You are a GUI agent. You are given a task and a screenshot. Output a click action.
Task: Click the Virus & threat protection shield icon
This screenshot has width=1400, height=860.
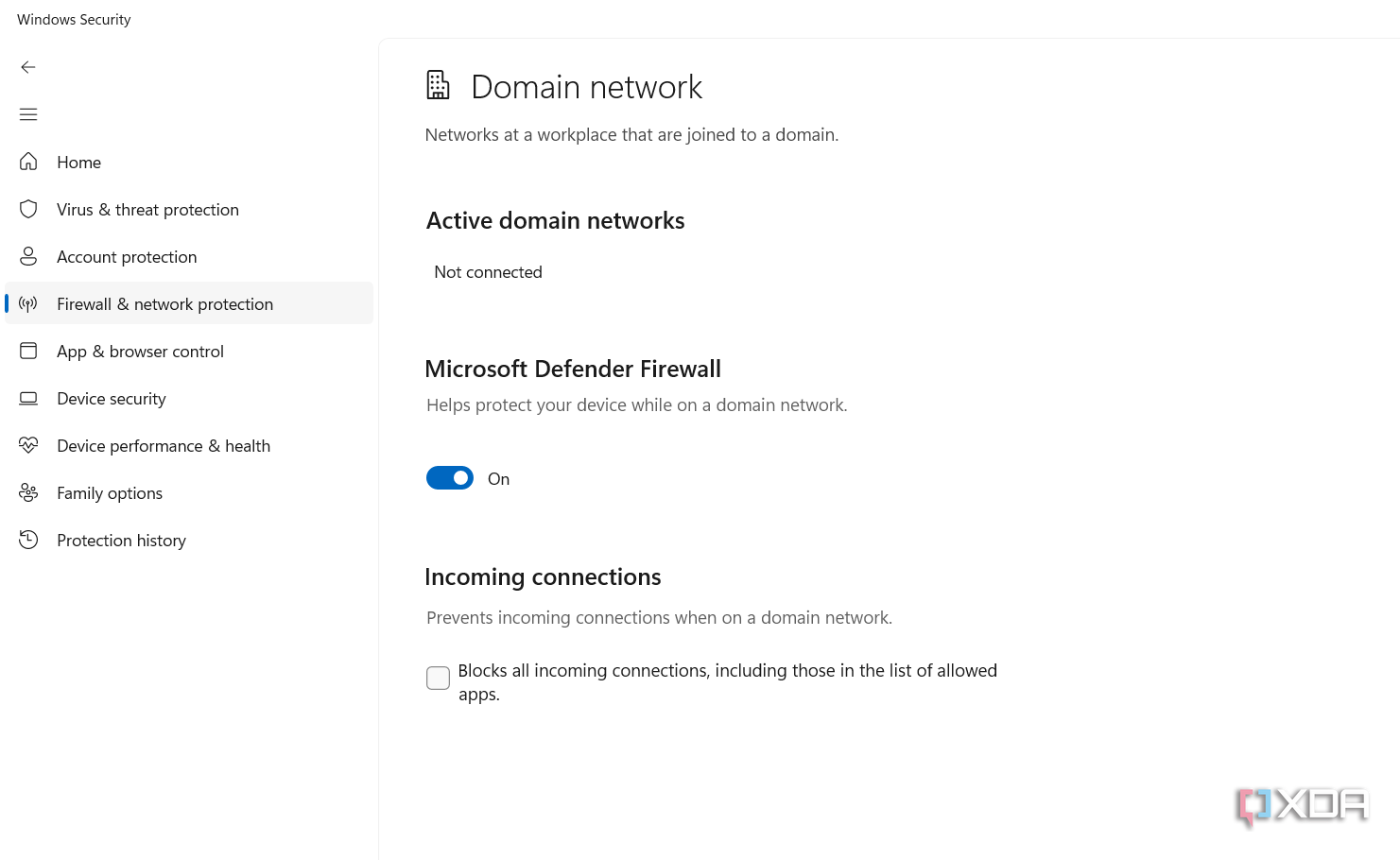(28, 209)
